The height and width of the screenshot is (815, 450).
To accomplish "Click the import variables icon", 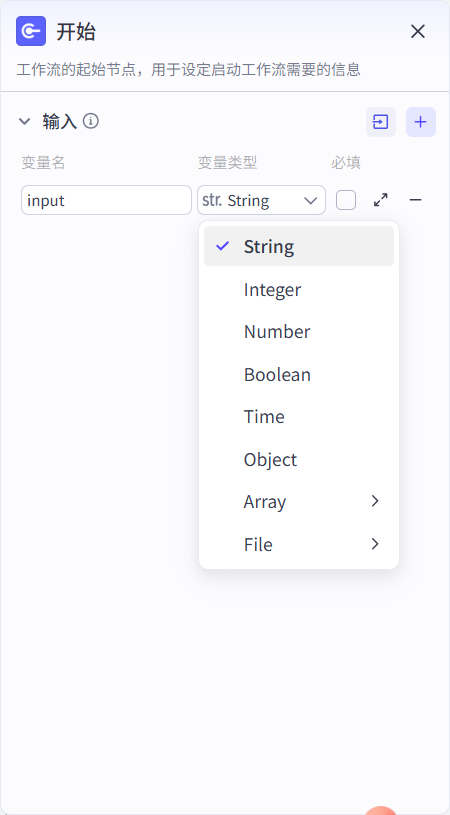I will pyautogui.click(x=381, y=122).
